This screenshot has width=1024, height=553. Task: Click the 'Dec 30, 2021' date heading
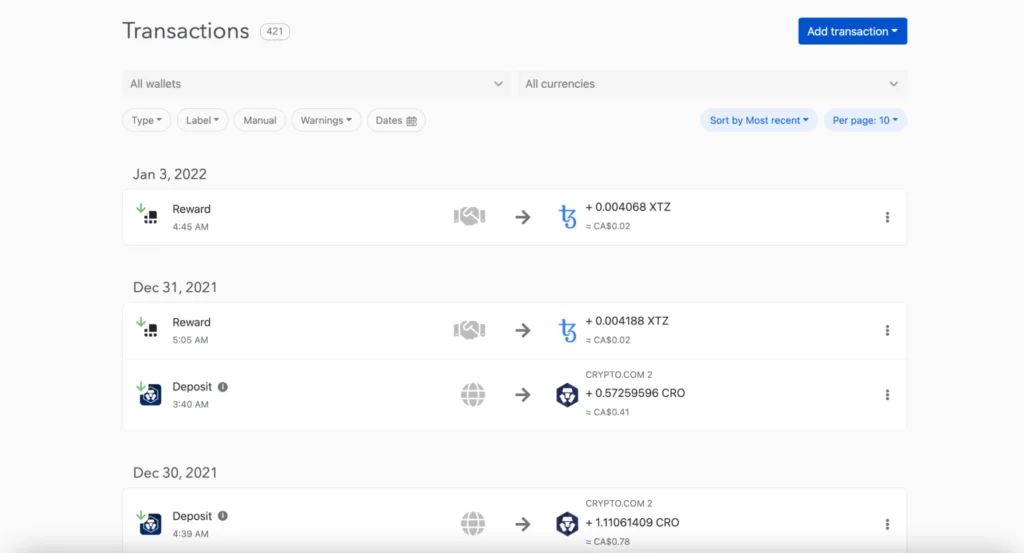(x=175, y=473)
